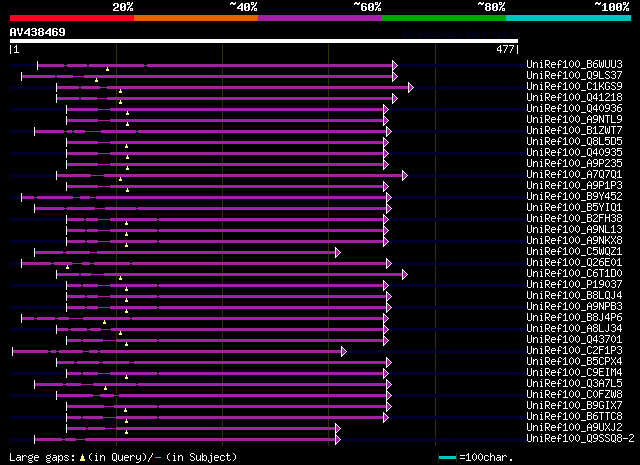Click the =100char. scale text

pyautogui.click(x=486, y=457)
